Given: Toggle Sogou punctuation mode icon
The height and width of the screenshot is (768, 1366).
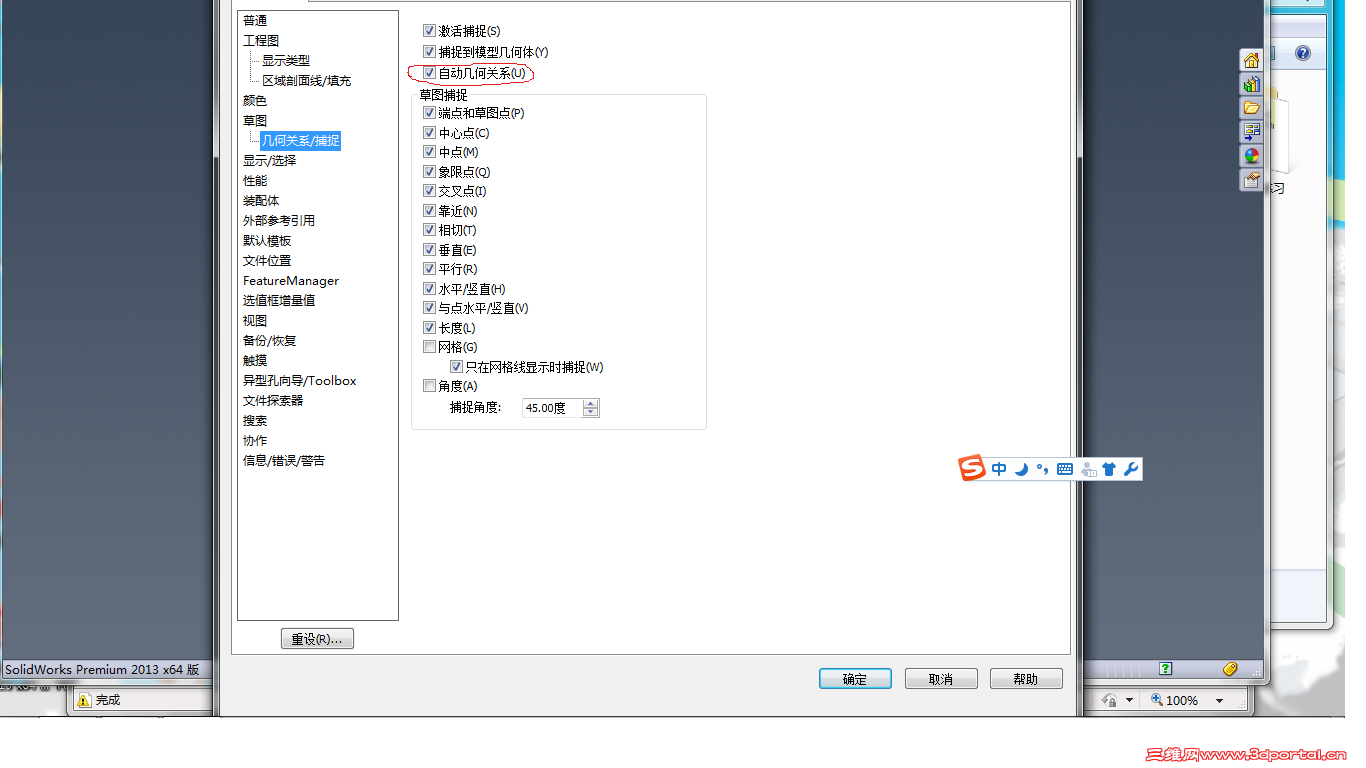Looking at the screenshot, I should tap(1042, 469).
